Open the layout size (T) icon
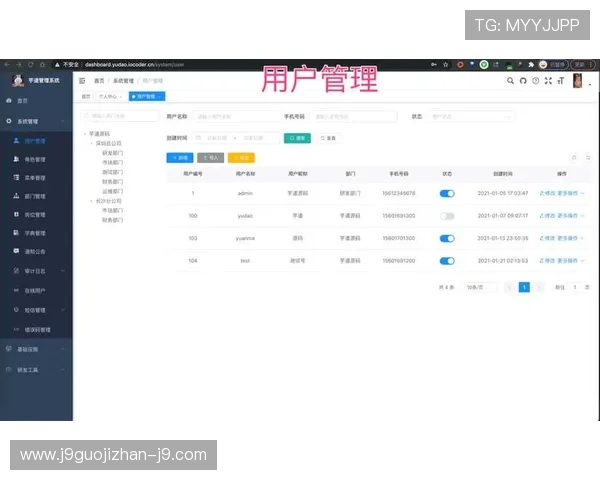600x480 pixels. [x=561, y=81]
